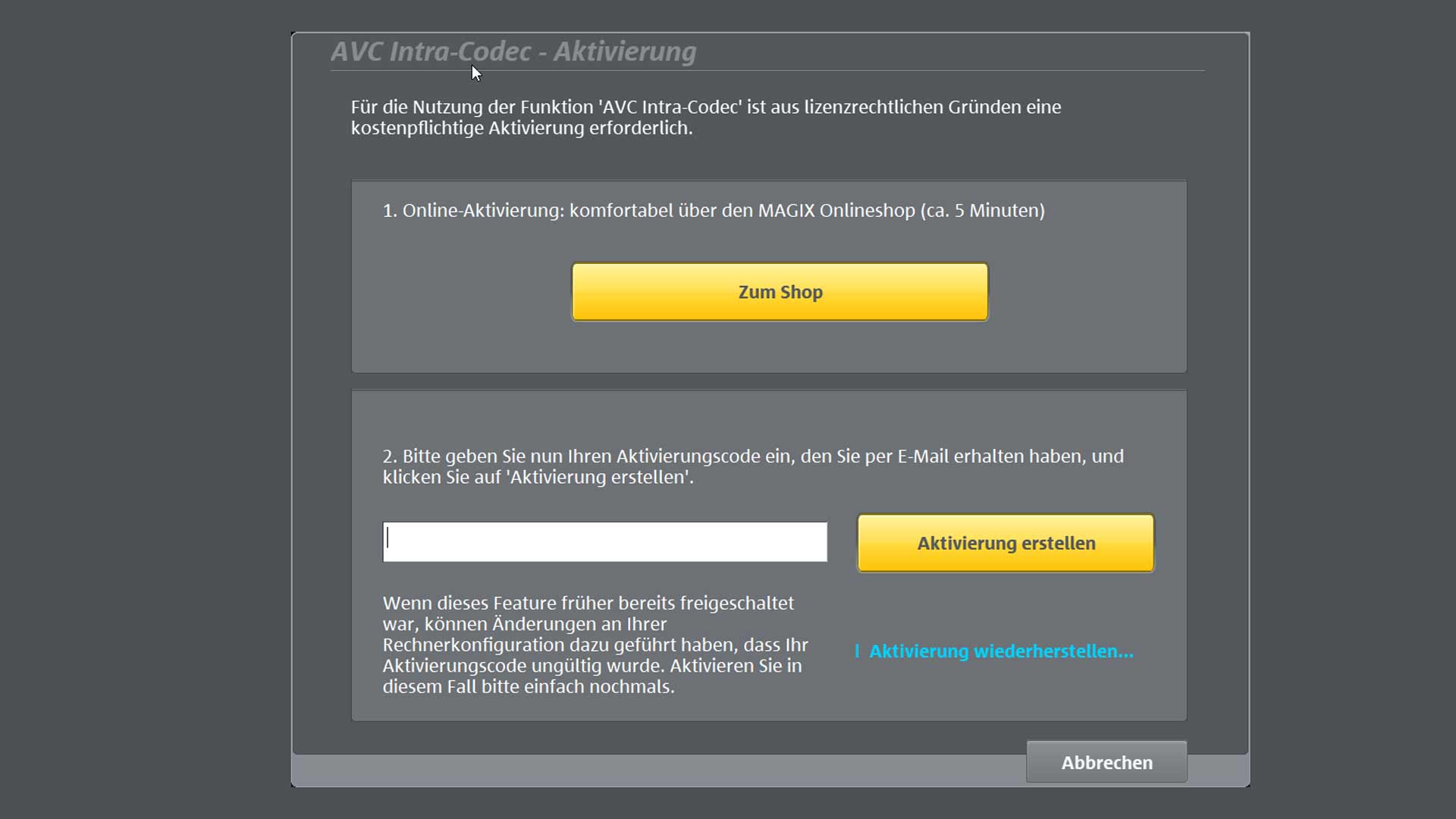This screenshot has width=1456, height=819.
Task: Click the dark background outside the dialog
Action: (x=144, y=409)
